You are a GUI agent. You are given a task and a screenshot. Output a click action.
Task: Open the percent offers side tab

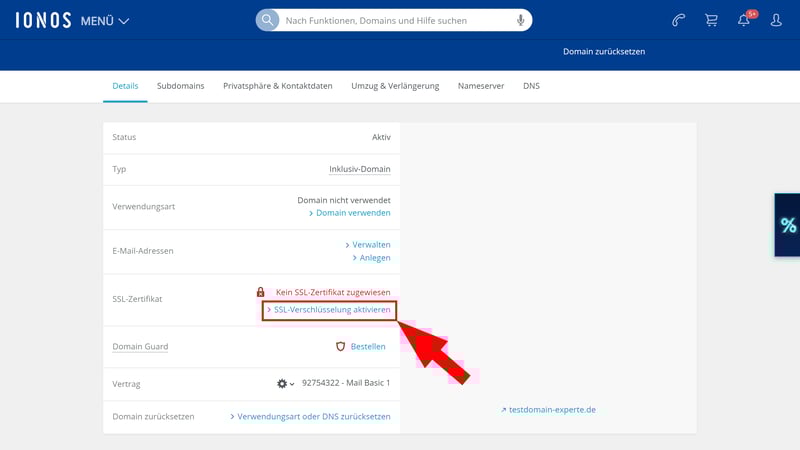(788, 225)
